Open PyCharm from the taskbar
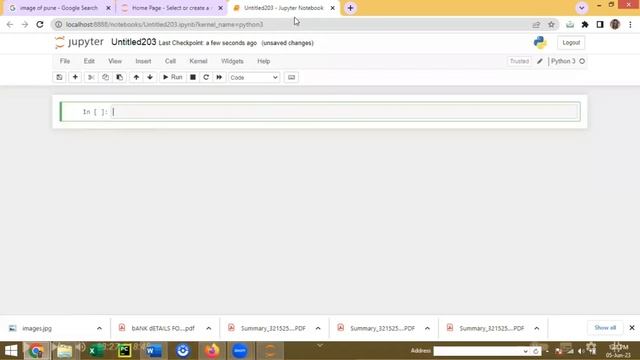640x360 pixels. click(x=124, y=351)
